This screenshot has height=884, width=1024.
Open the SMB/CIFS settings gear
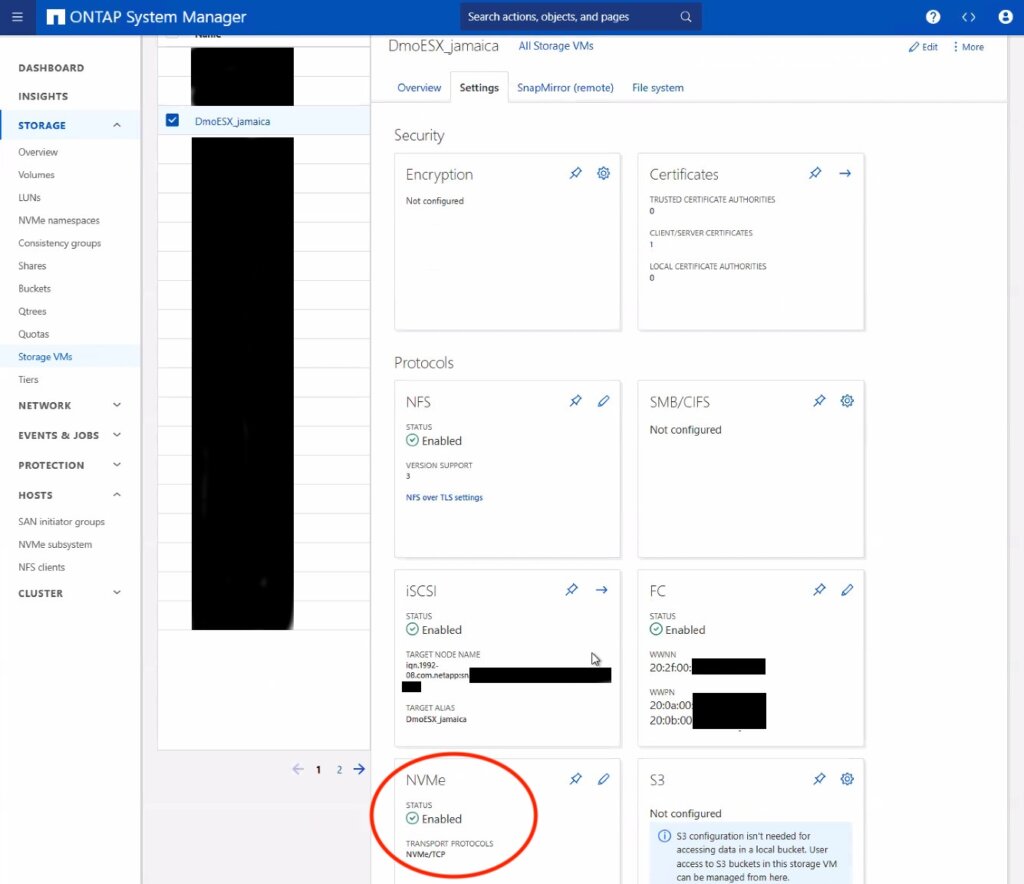[x=847, y=400]
